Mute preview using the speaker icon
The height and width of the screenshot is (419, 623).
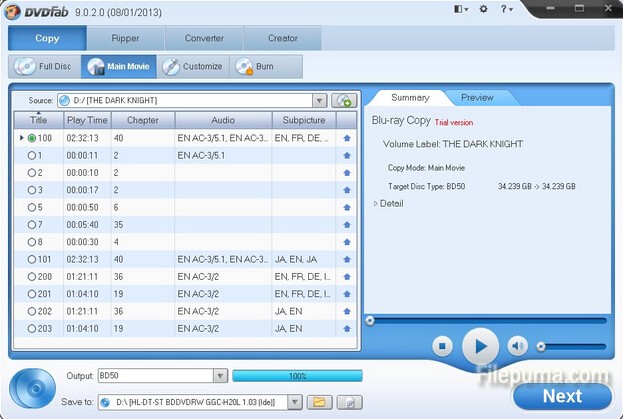click(517, 346)
